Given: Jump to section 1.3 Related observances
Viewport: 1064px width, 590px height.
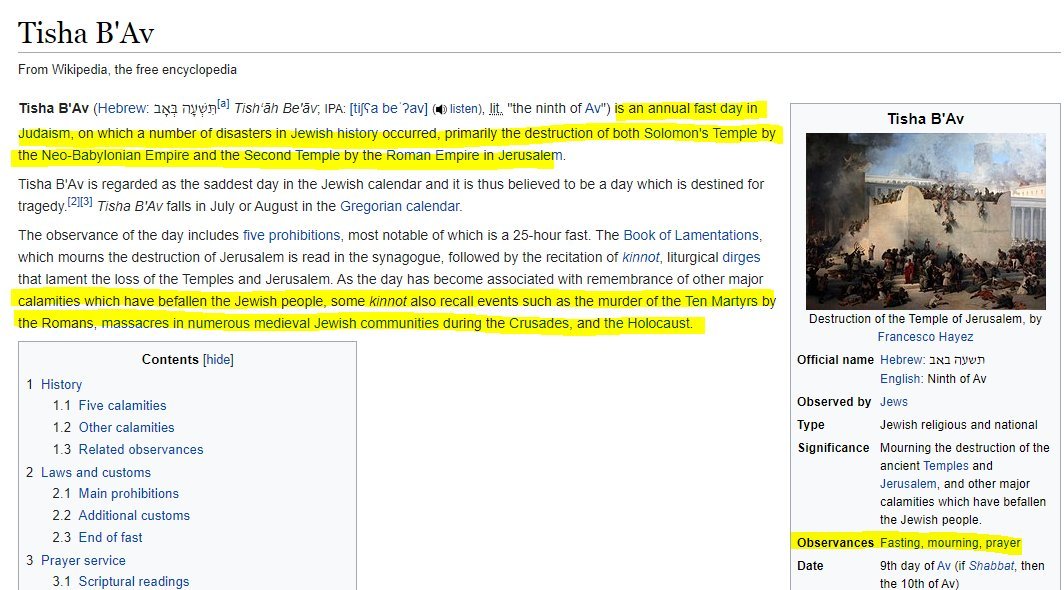Looking at the screenshot, I should tap(141, 449).
